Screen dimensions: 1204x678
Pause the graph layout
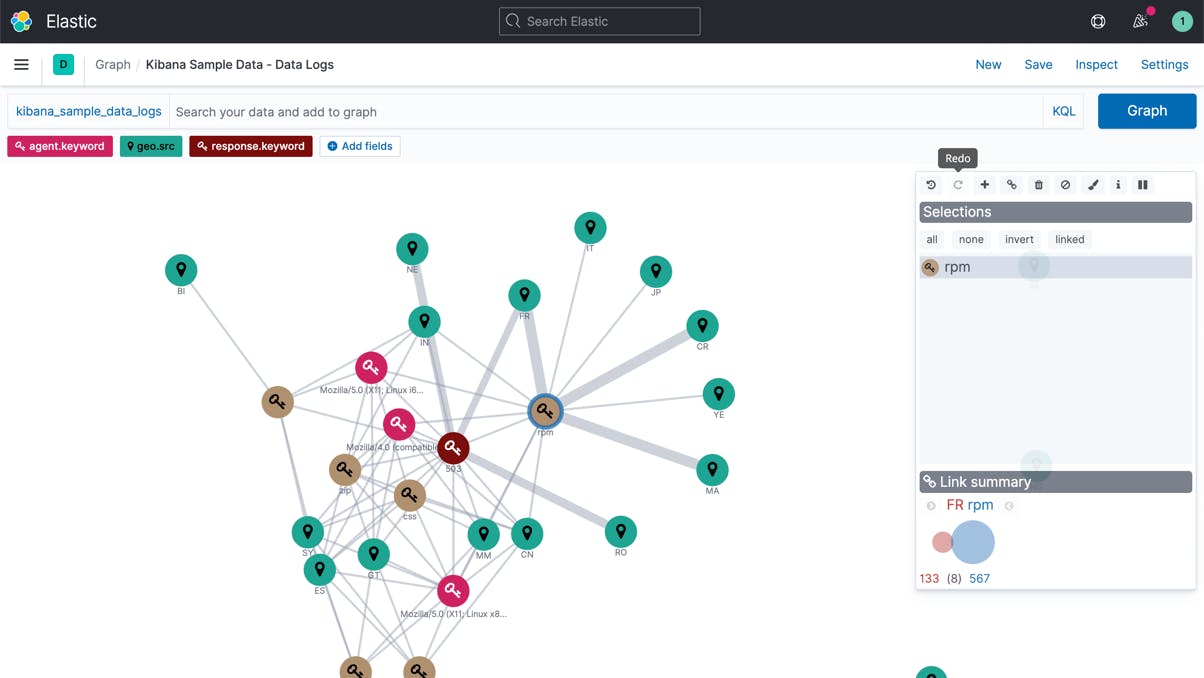(x=1143, y=185)
